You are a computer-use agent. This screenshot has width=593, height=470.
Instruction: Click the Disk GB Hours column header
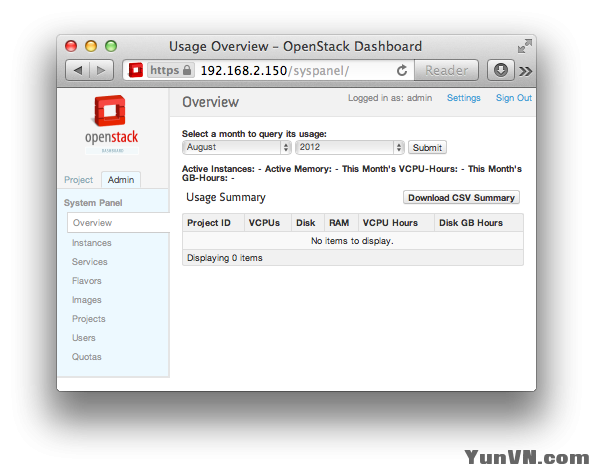coord(479,223)
